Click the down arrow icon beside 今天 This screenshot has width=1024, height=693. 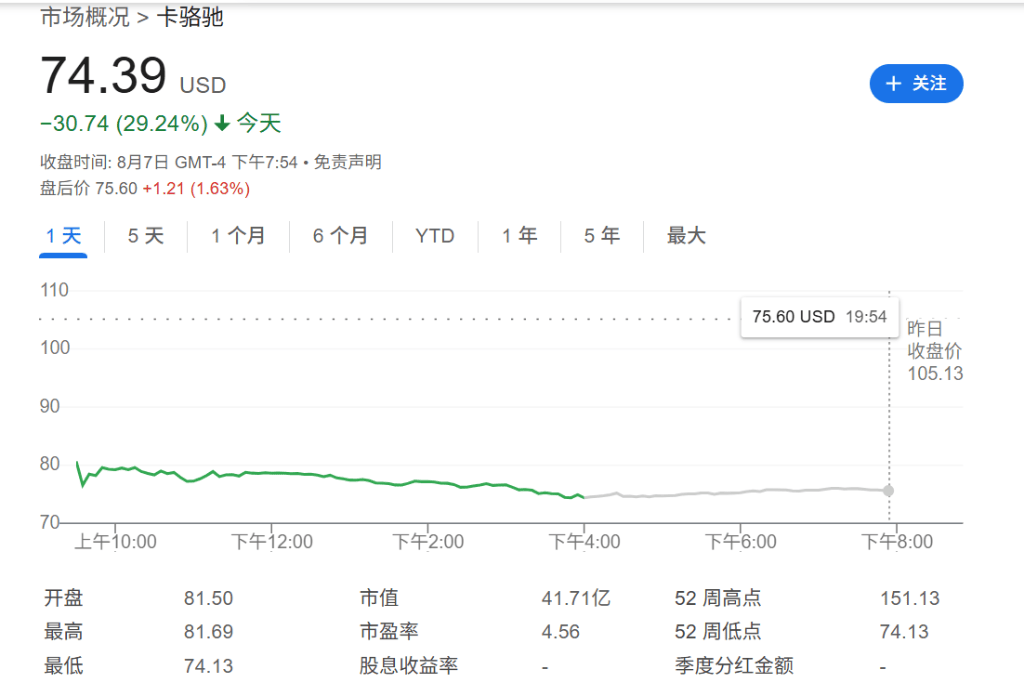point(222,124)
